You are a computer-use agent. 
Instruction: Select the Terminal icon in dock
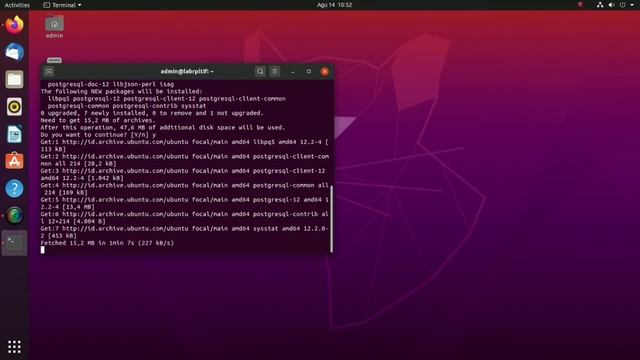[14, 243]
